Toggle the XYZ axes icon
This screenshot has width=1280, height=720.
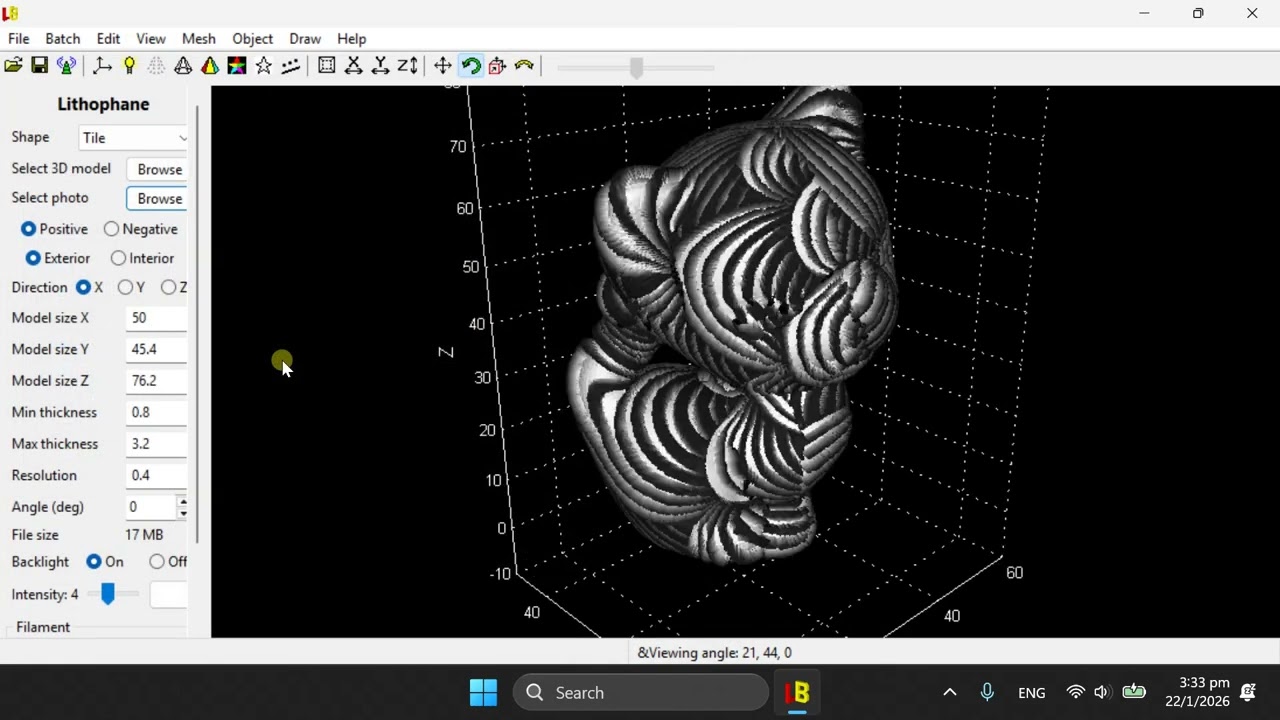click(102, 66)
